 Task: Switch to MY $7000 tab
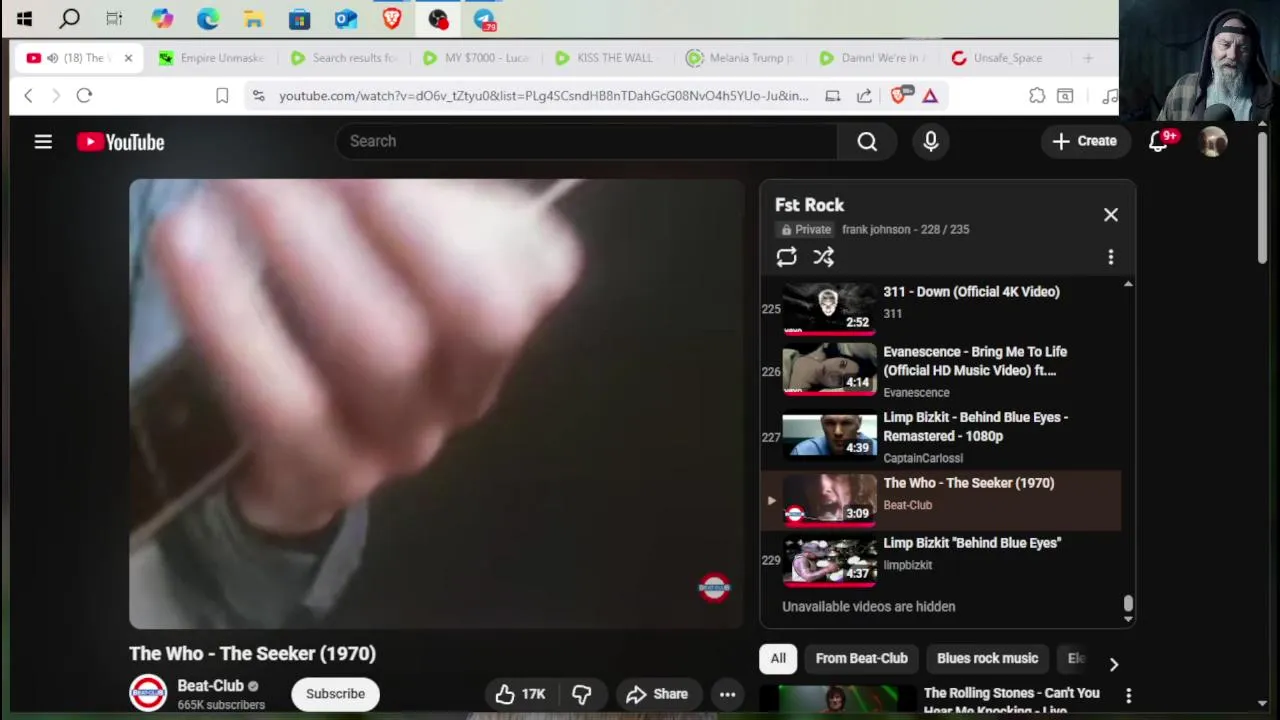click(x=476, y=58)
